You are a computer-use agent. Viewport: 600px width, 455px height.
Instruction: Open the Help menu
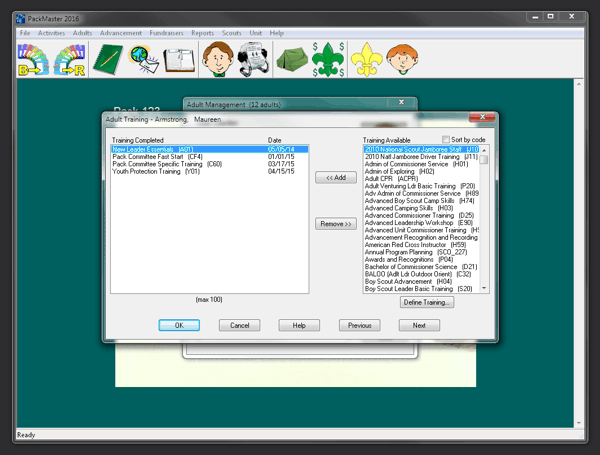[276, 33]
